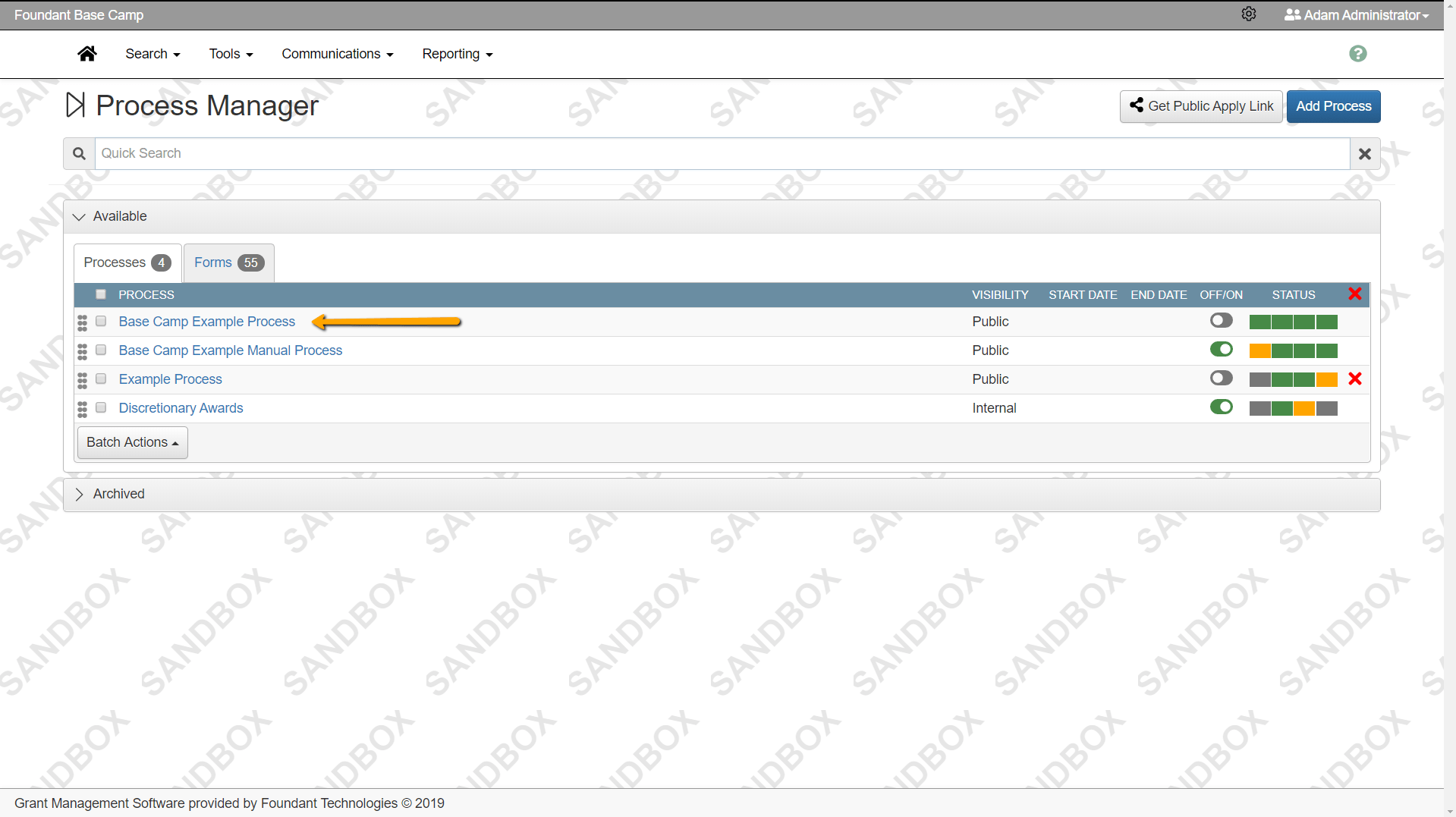Click the Process Manager title icon
Image resolution: width=1456 pixels, height=817 pixels.
pyautogui.click(x=75, y=105)
